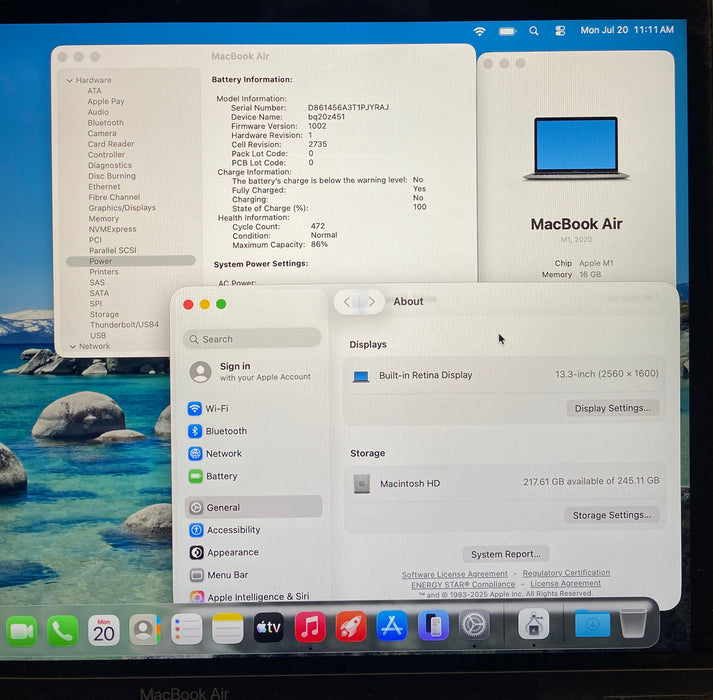Open the Downloads folder in Dock
Screen dimensions: 713x700
tap(592, 624)
